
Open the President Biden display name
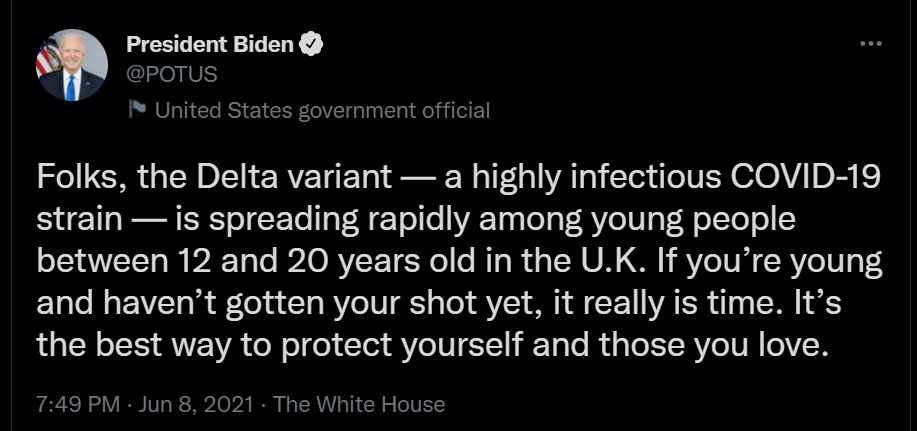[x=210, y=44]
